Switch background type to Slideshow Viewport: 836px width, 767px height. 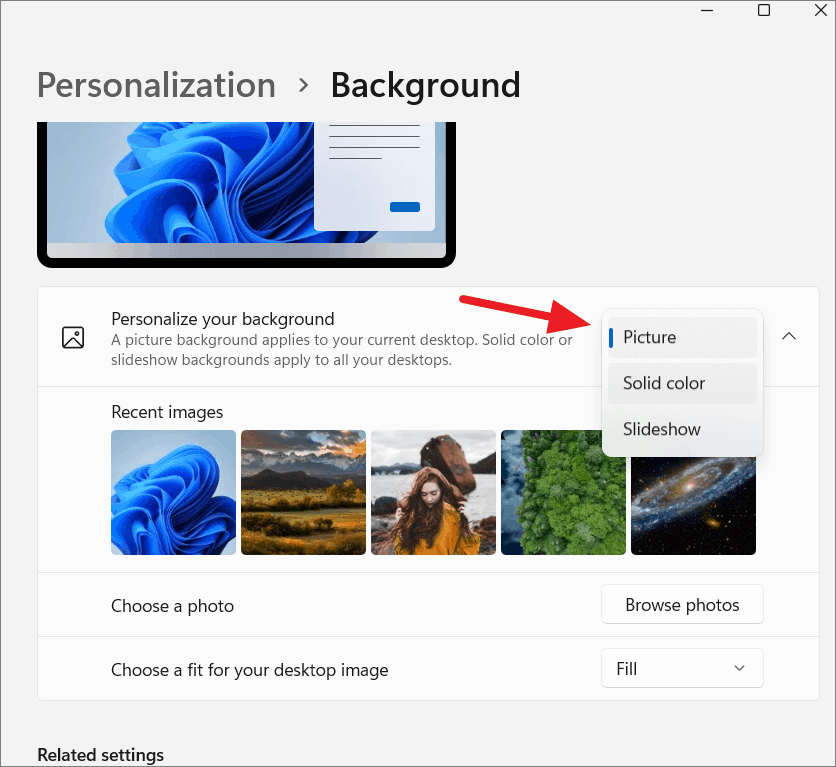661,429
